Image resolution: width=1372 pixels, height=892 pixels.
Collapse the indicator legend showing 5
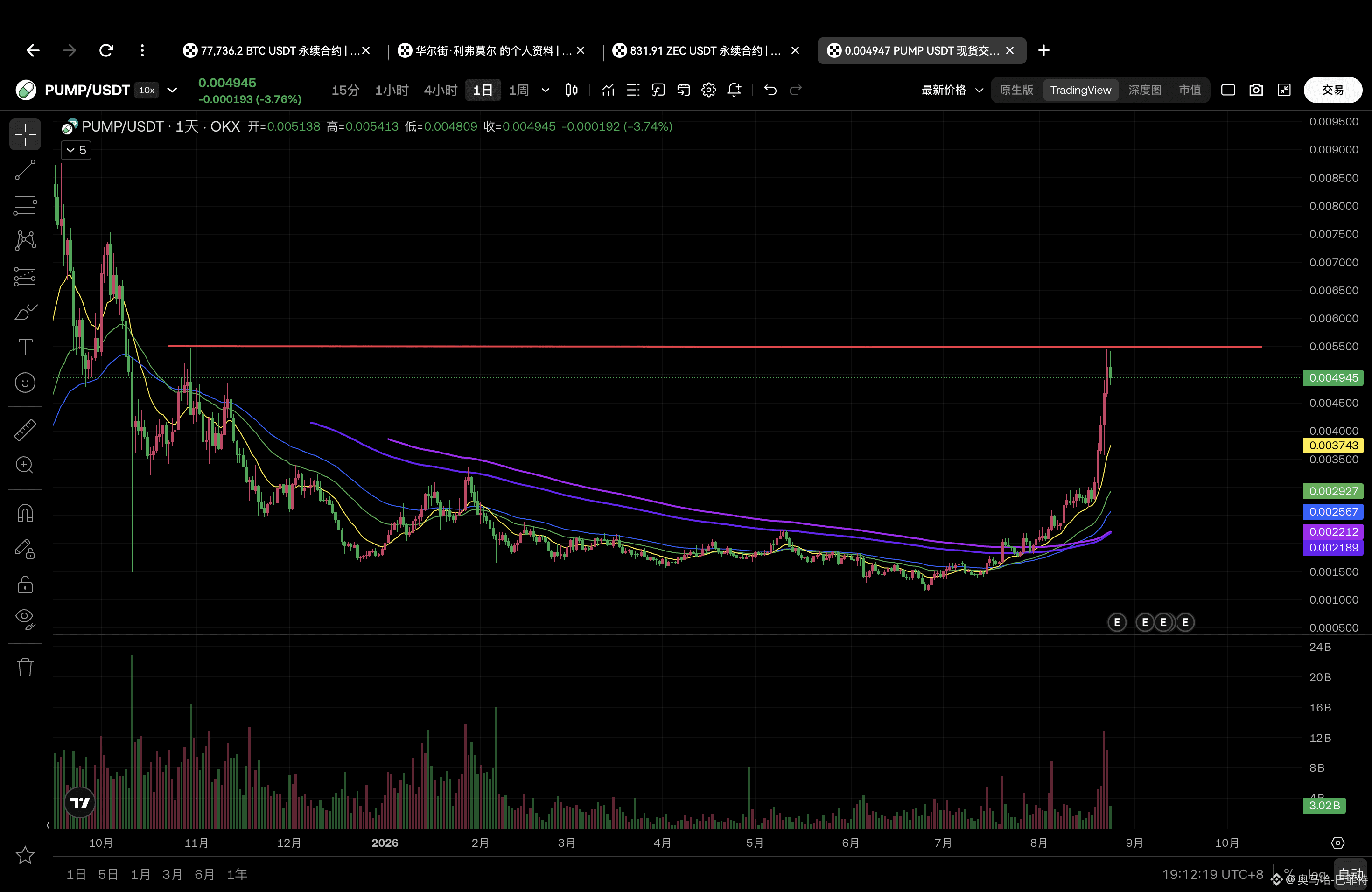(76, 150)
